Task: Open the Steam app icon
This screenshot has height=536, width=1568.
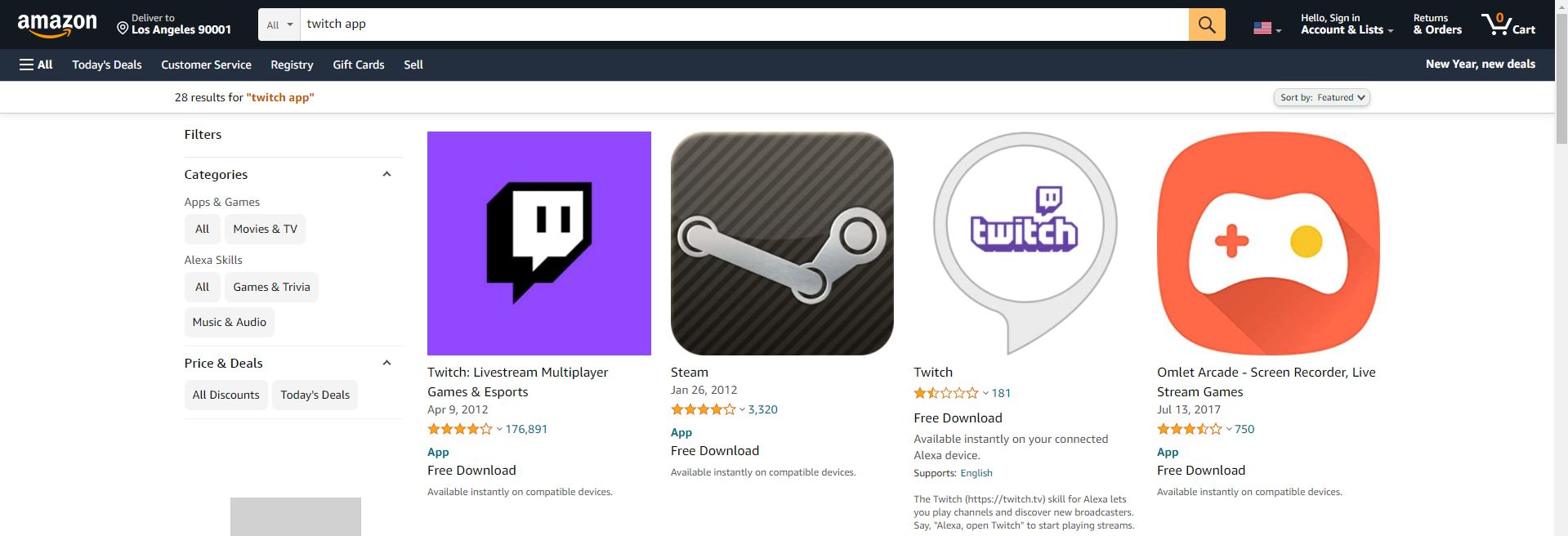Action: (x=782, y=243)
